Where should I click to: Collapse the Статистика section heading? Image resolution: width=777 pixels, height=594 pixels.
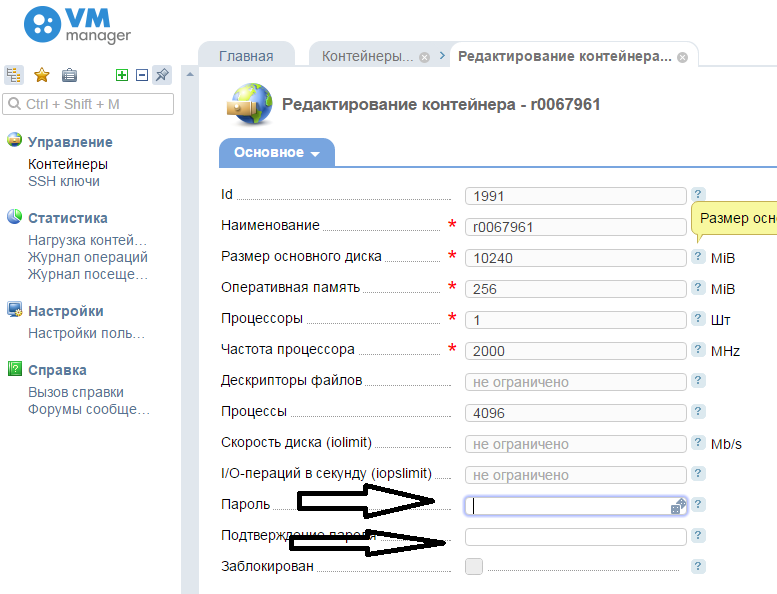point(68,218)
